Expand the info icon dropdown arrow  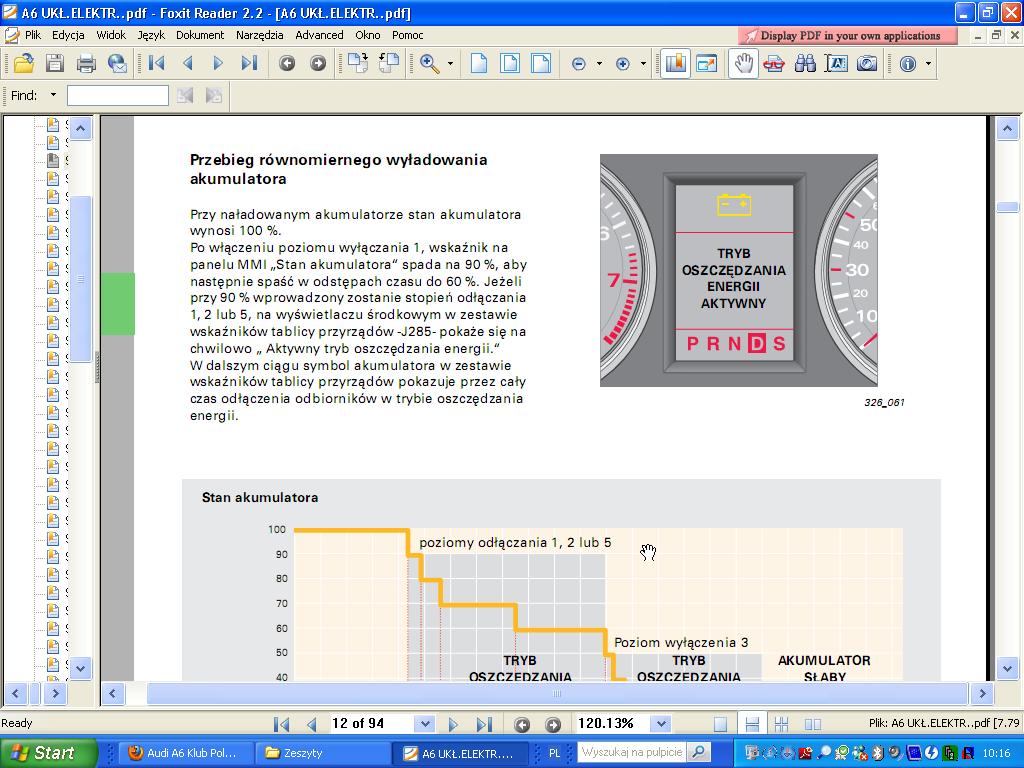coord(928,63)
